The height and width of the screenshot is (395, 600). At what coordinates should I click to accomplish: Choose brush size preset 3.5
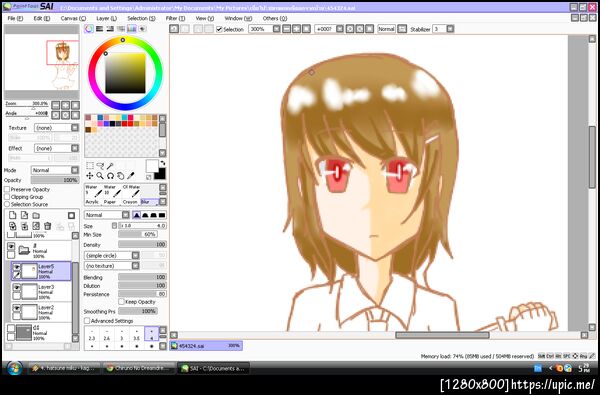point(137,333)
